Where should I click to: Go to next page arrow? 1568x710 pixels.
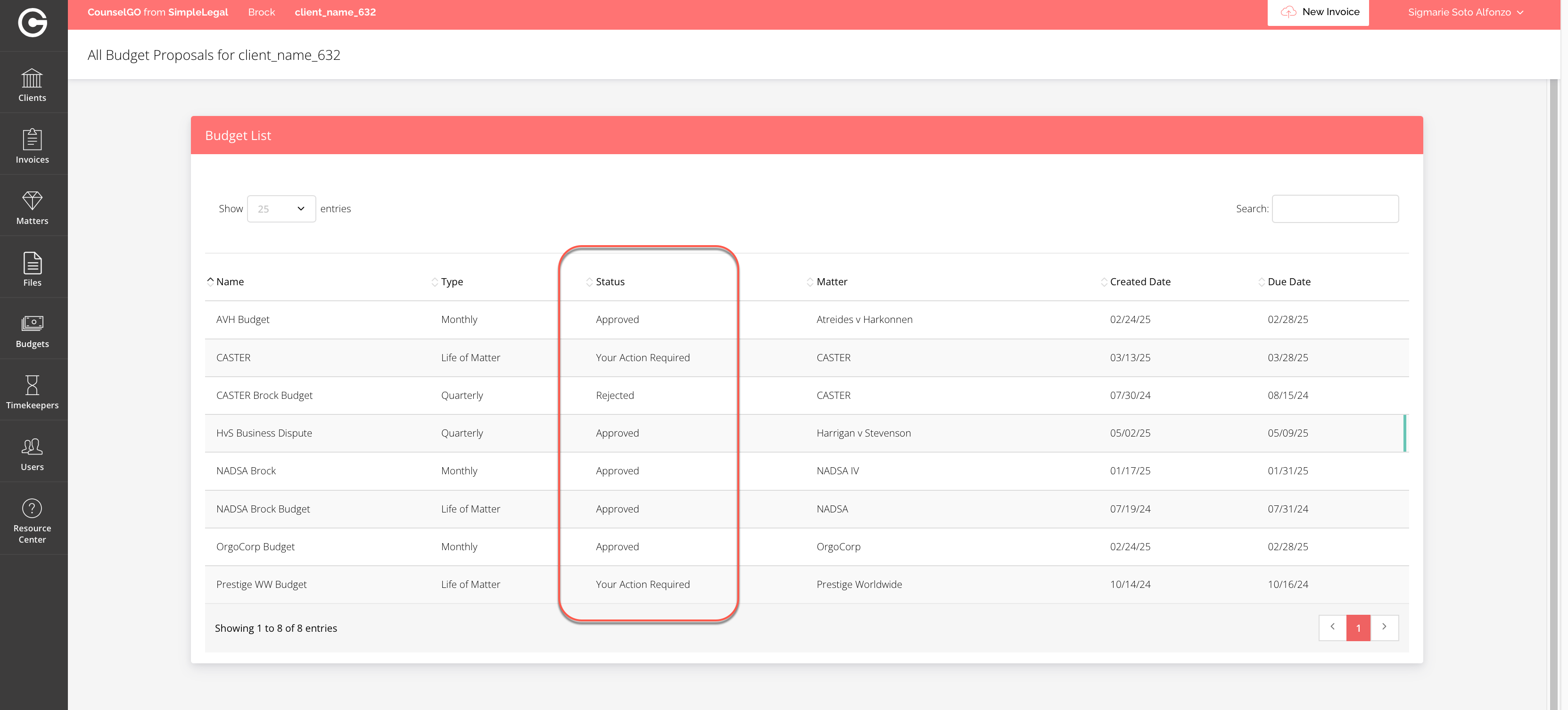pos(1384,627)
